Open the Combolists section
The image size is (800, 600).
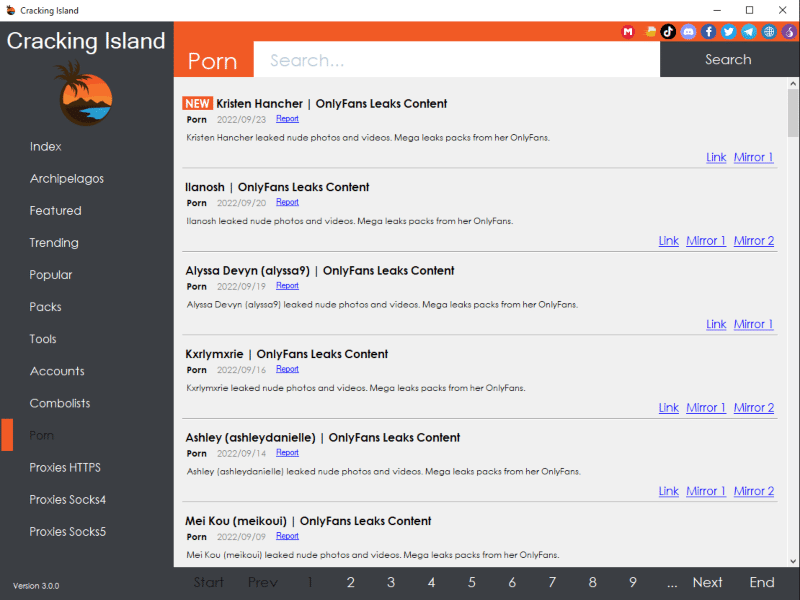click(x=60, y=404)
